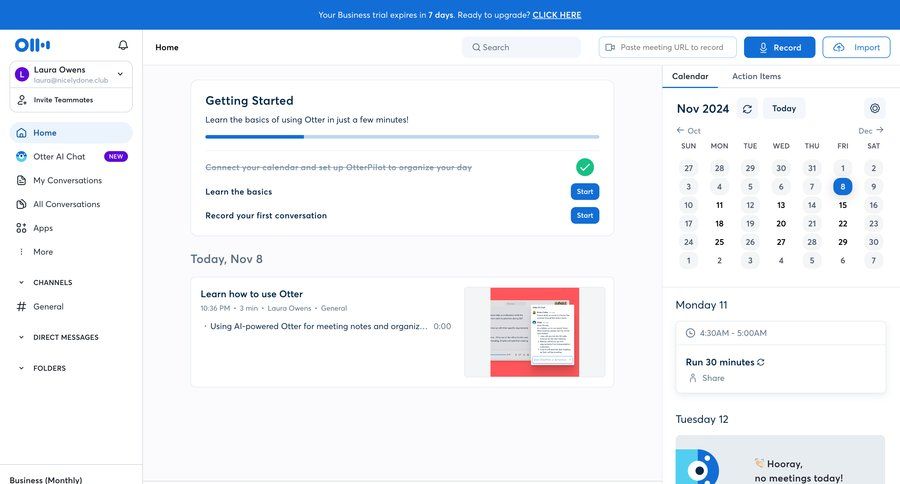Go to next month Dec arrow

pos(879,130)
